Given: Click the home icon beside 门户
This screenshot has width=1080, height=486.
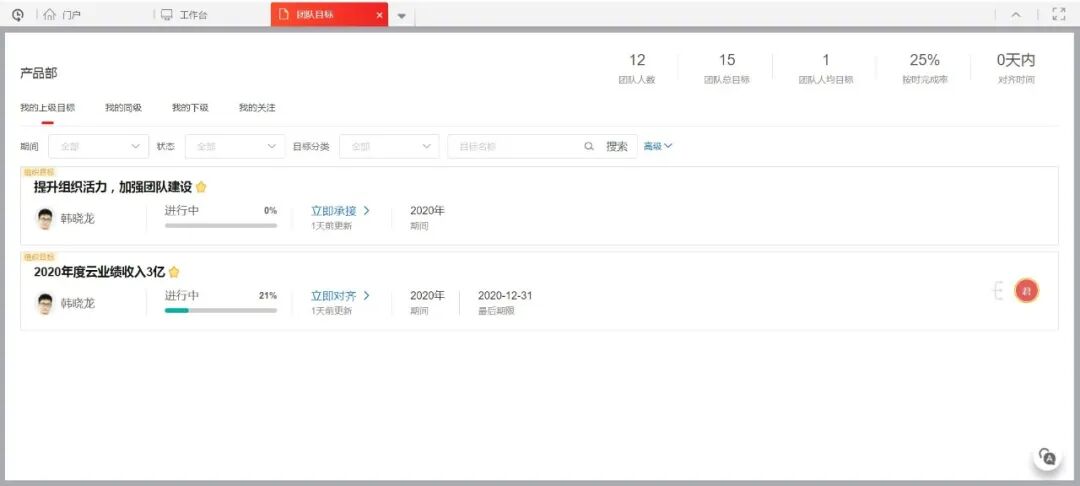Looking at the screenshot, I should coord(50,14).
